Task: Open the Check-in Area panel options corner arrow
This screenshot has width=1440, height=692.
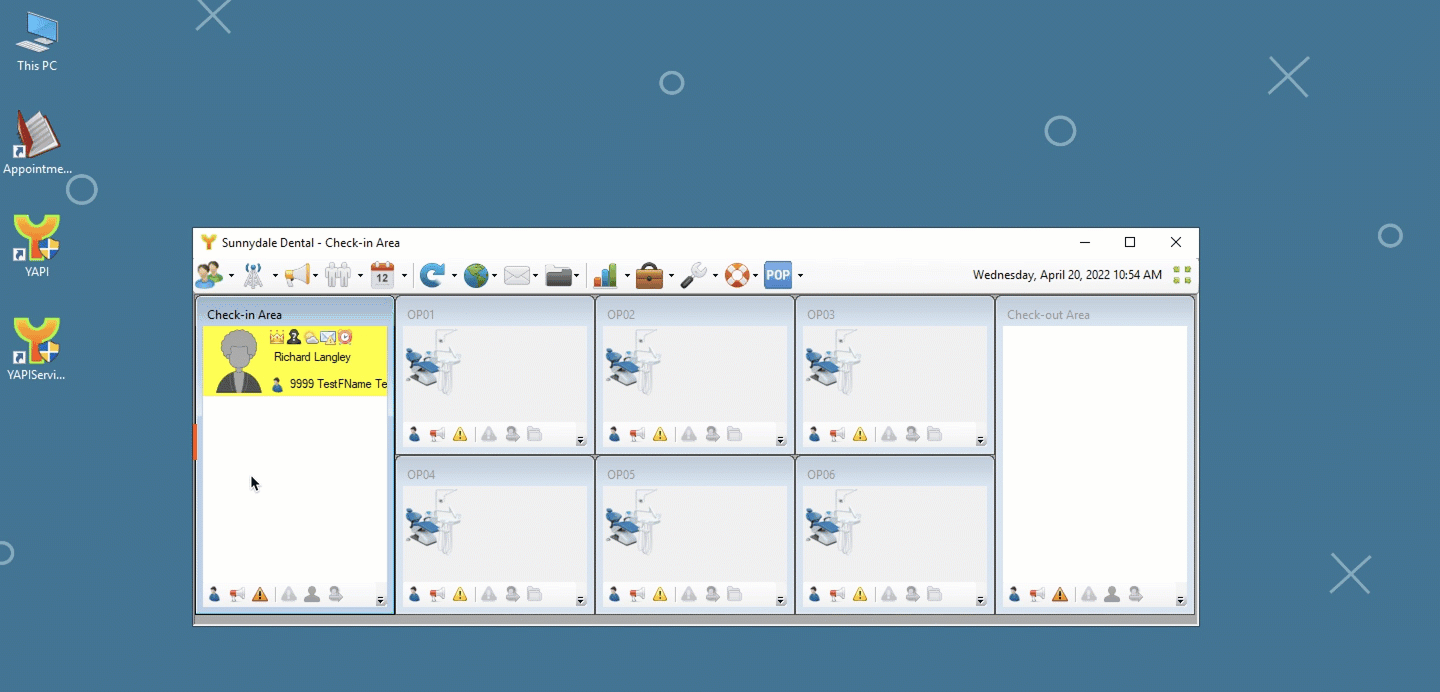Action: tap(381, 601)
